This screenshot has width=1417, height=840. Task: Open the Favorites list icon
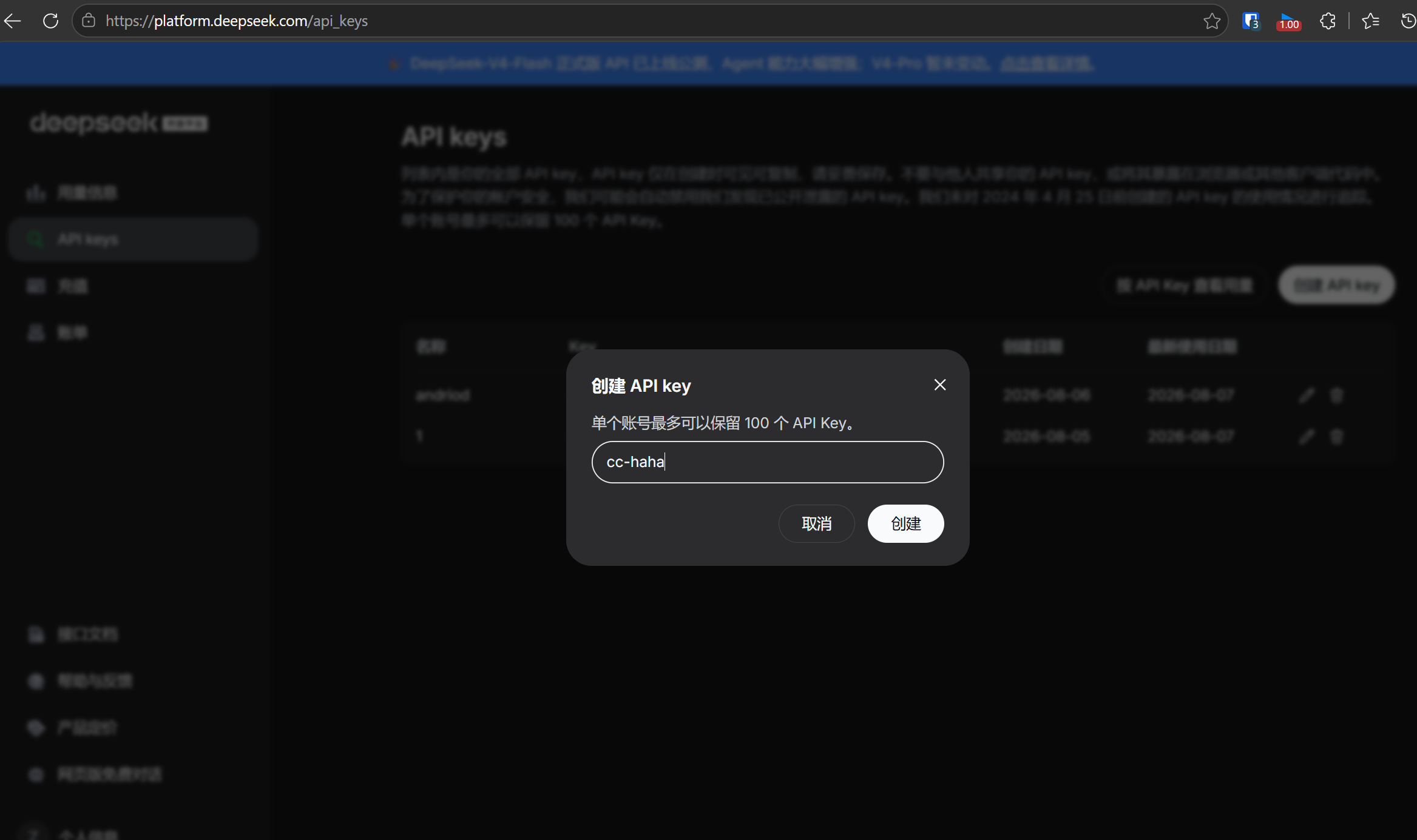[1370, 21]
